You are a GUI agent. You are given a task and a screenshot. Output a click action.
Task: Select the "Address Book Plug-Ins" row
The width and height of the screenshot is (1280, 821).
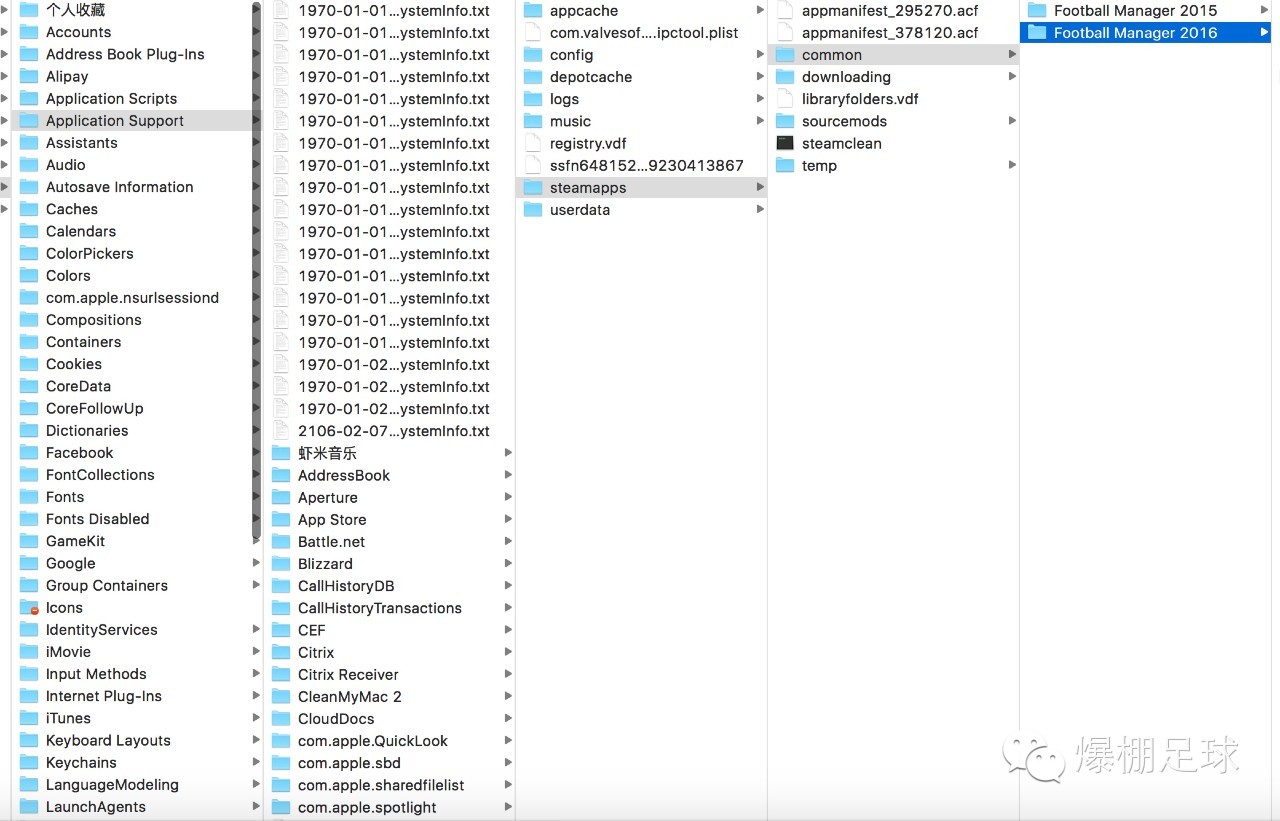click(131, 55)
